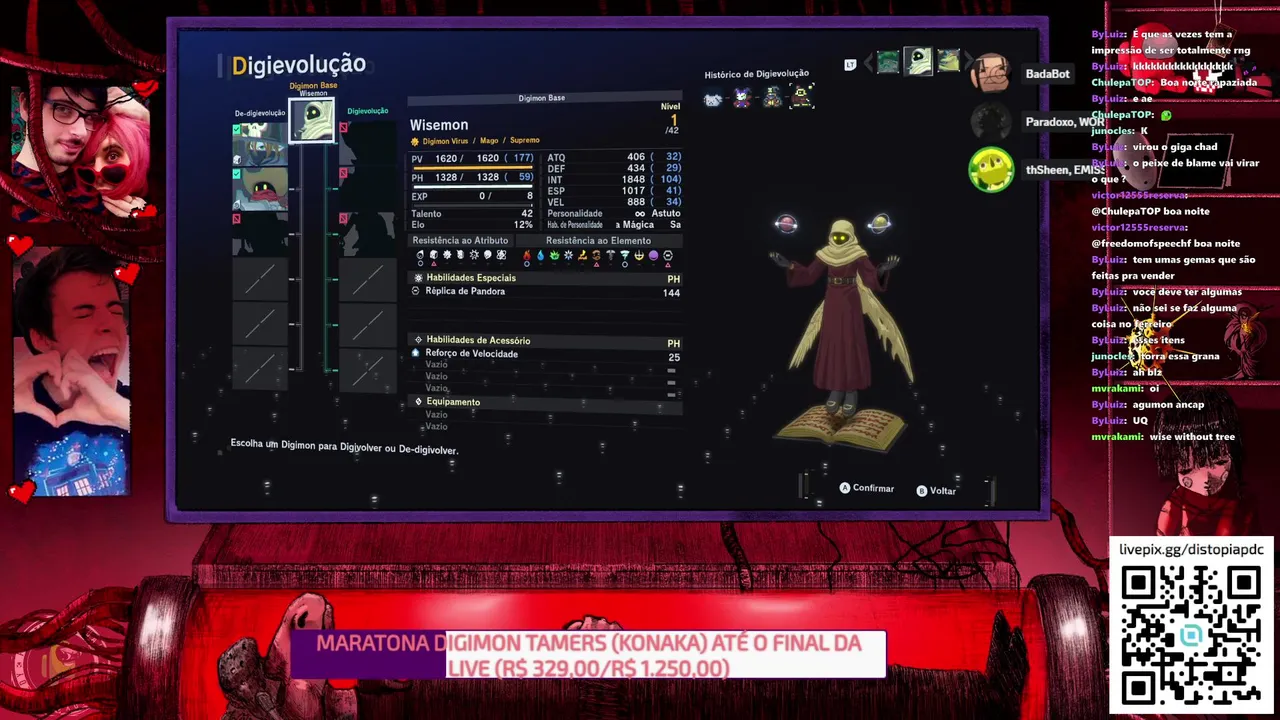Image resolution: width=1280 pixels, height=720 pixels.
Task: Click the Elo 12% value
Action: [523, 225]
